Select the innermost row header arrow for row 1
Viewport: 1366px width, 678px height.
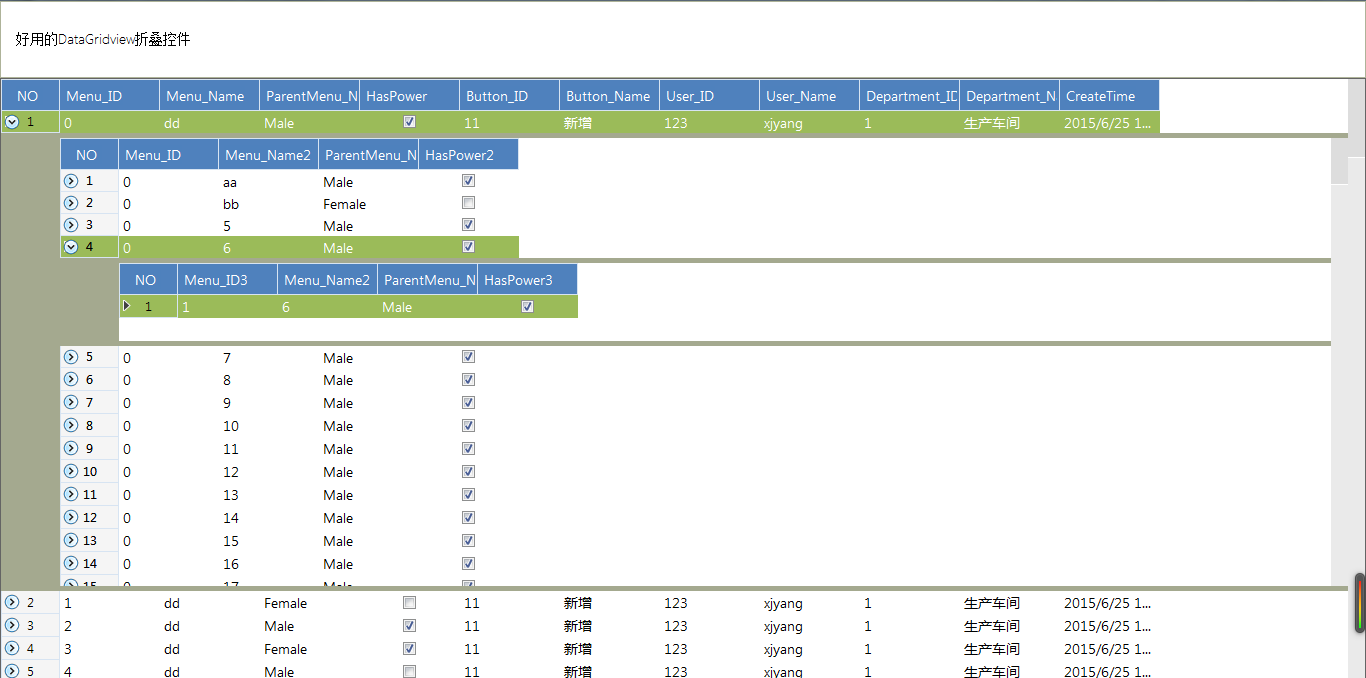127,306
